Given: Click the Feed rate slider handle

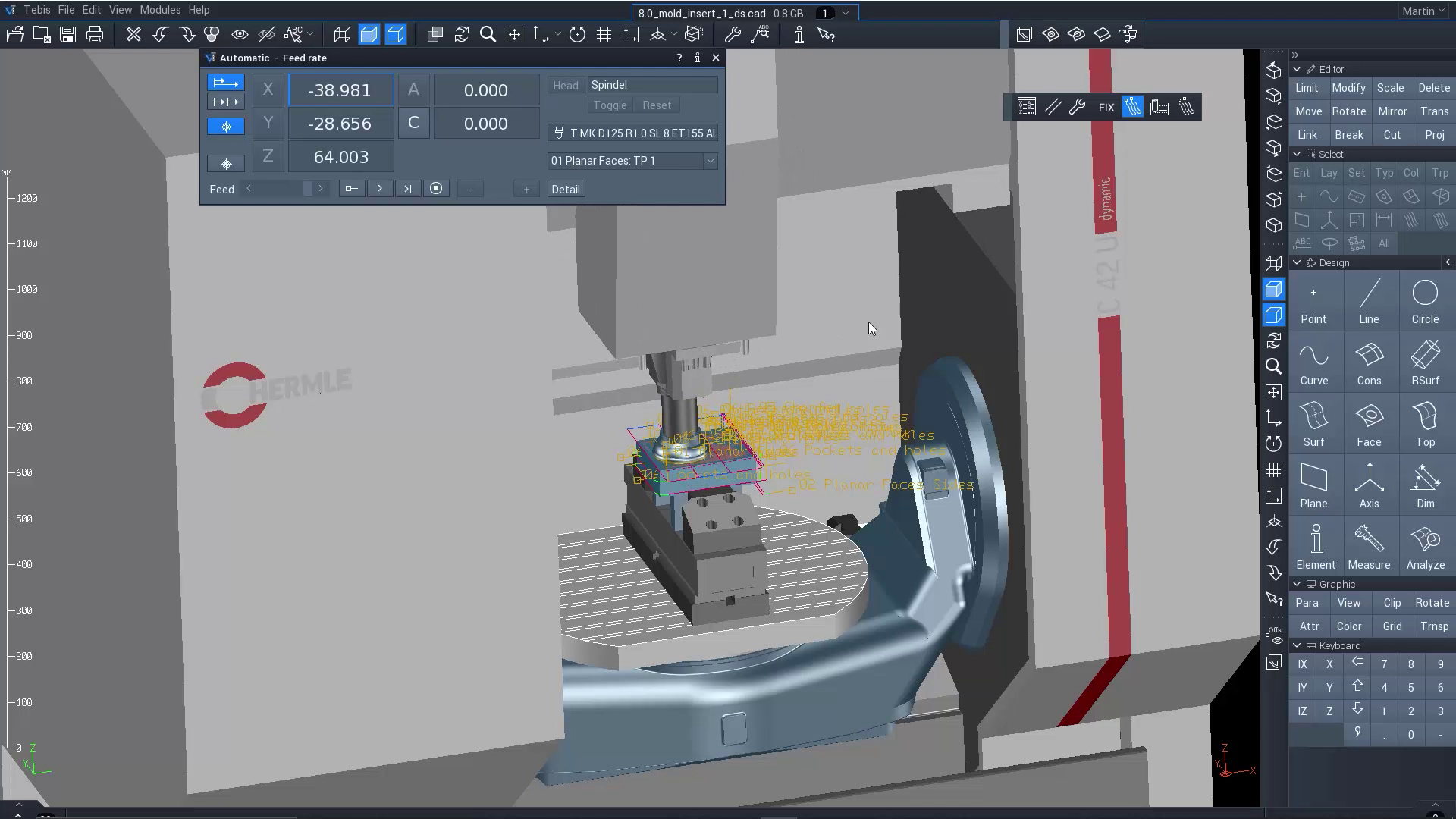Looking at the screenshot, I should coord(307,189).
